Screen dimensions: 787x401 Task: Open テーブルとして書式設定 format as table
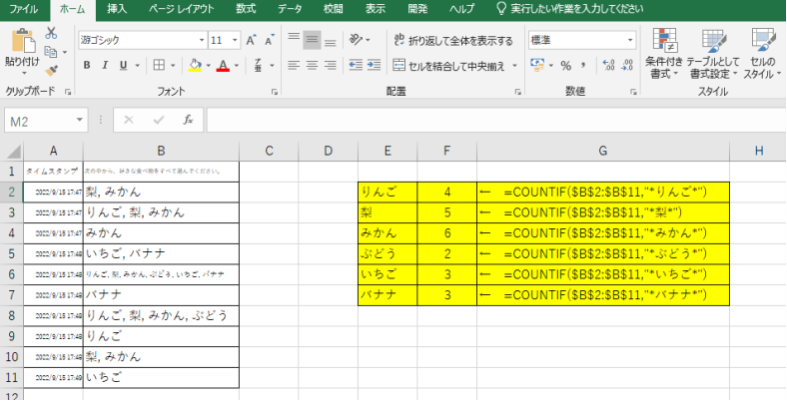(x=713, y=54)
